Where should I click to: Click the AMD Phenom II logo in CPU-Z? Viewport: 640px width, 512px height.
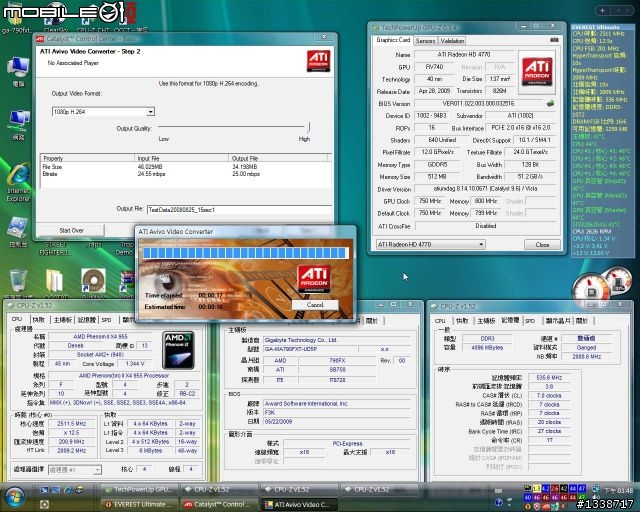(x=178, y=350)
